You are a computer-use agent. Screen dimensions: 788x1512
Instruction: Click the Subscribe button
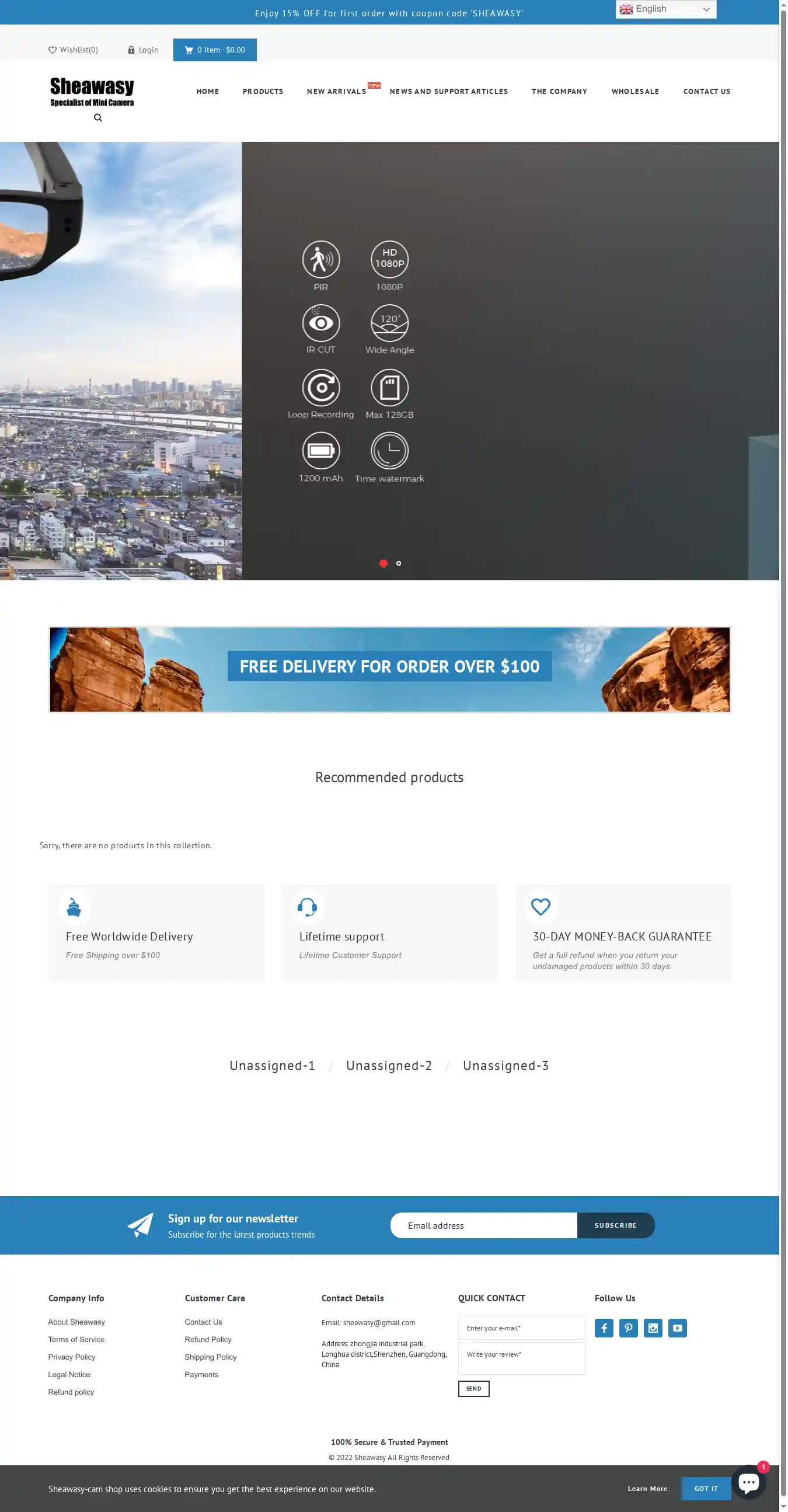click(615, 1225)
